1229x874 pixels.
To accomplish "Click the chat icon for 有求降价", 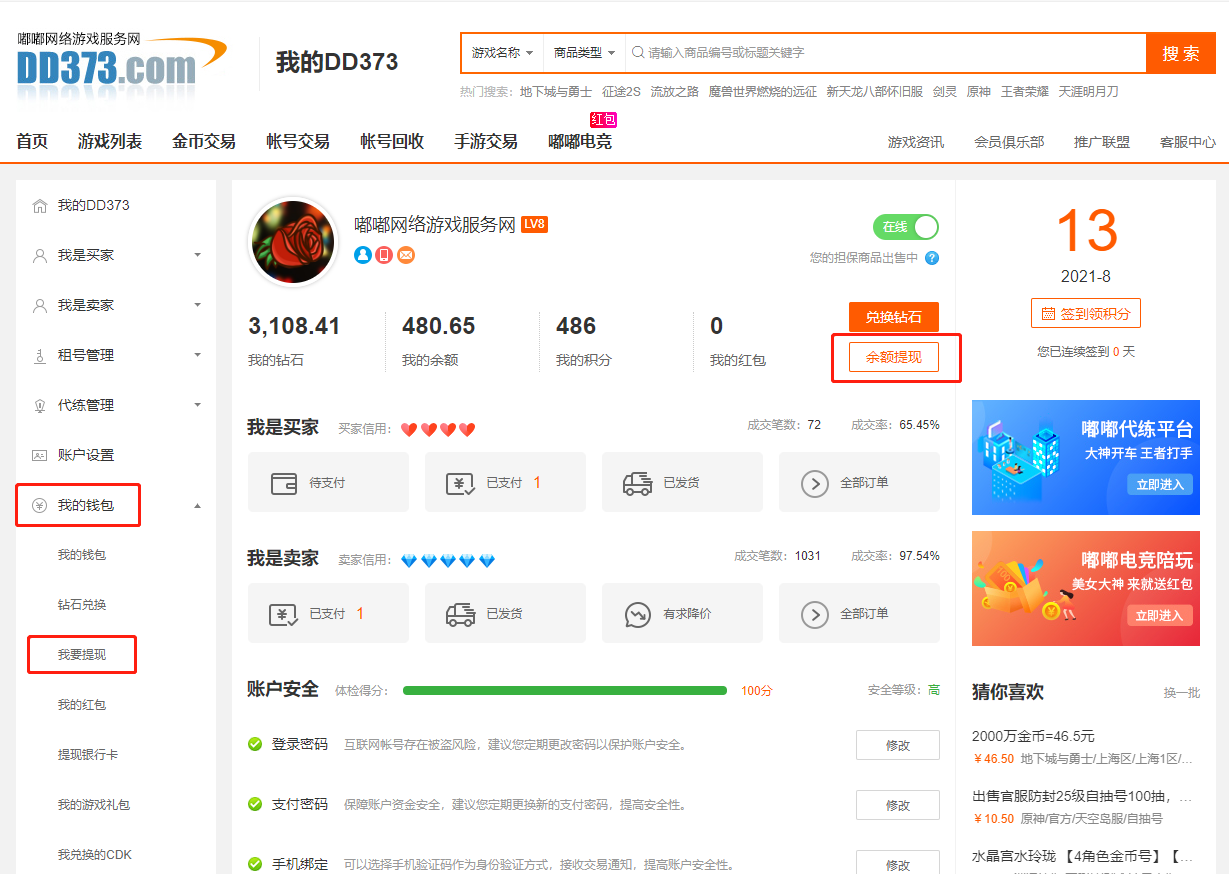I will [637, 612].
